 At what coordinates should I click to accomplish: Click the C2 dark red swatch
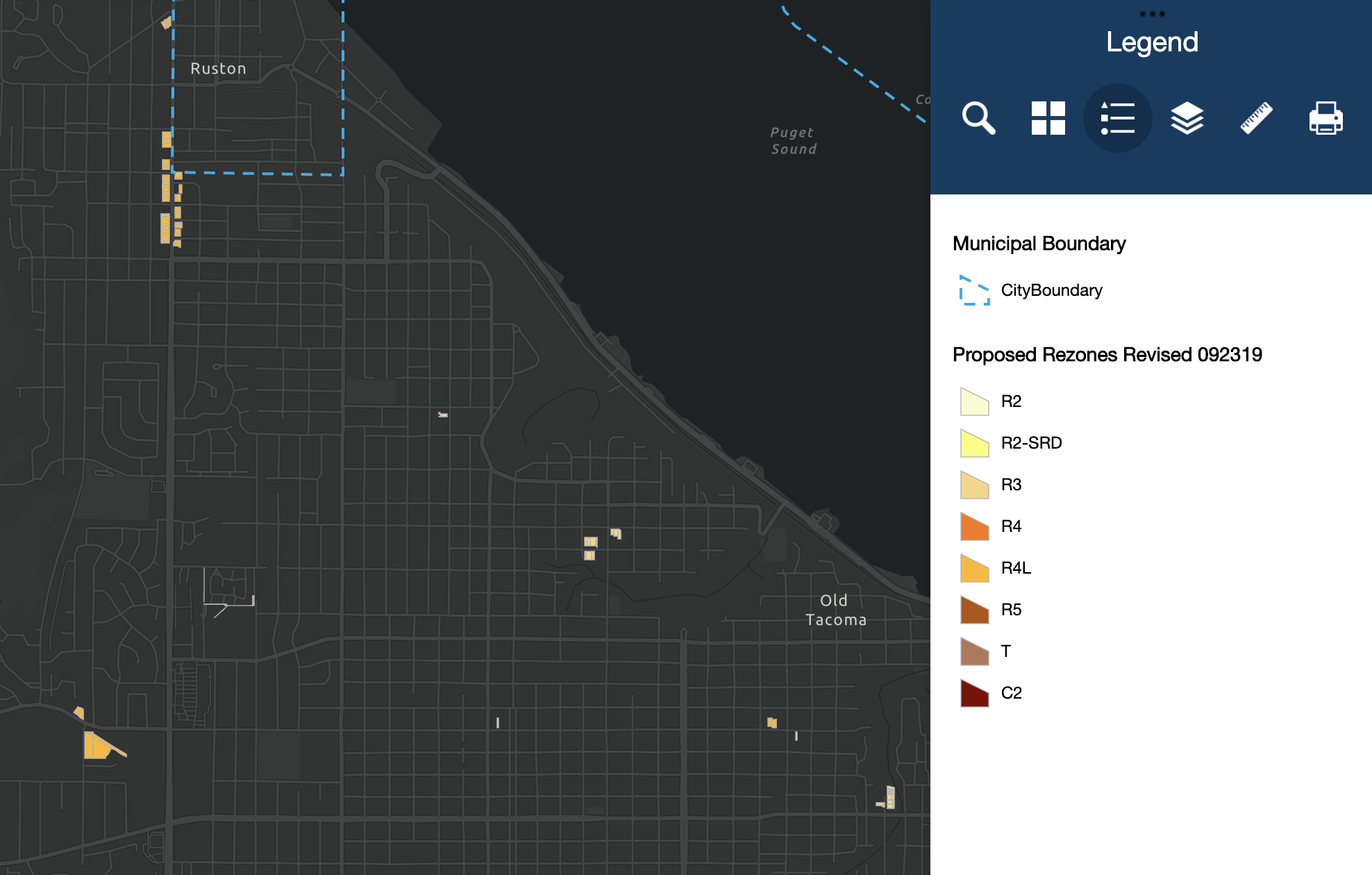point(974,693)
